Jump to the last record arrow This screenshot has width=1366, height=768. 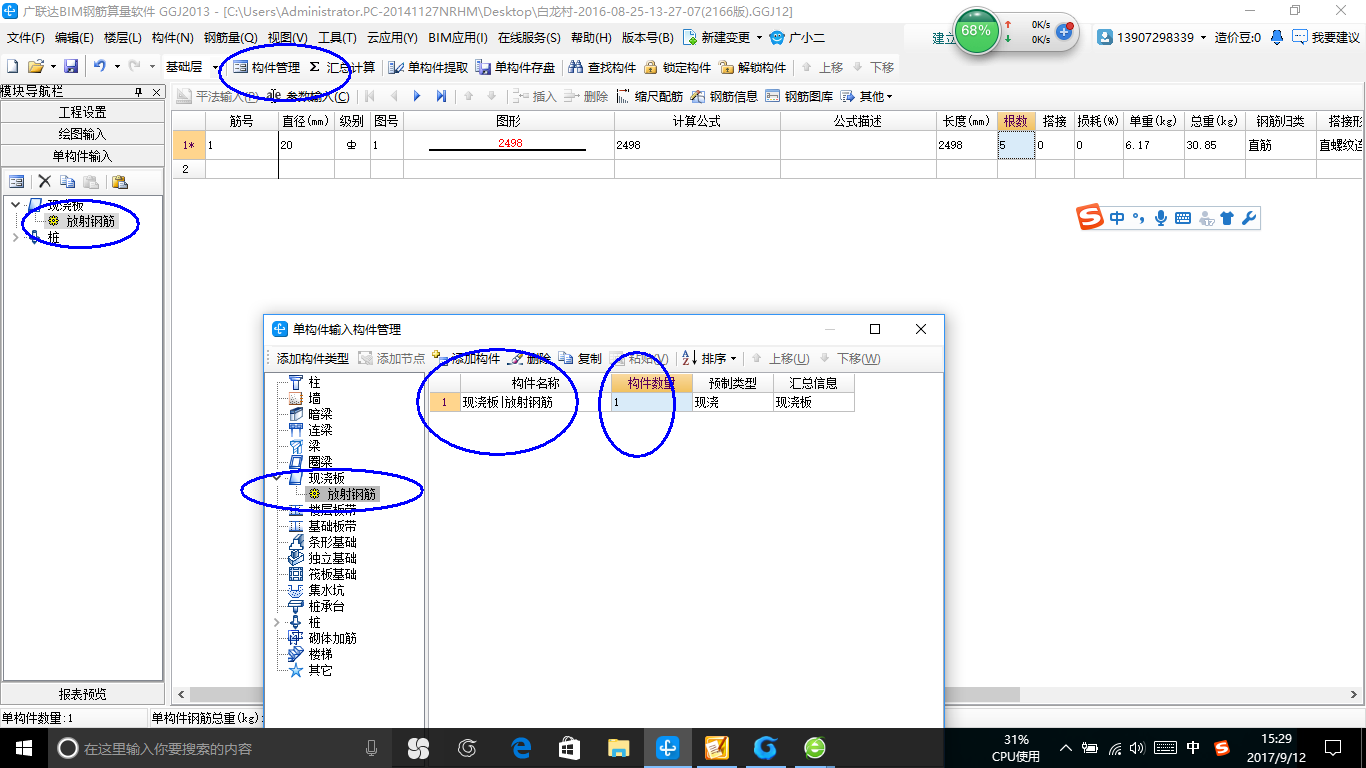pyautogui.click(x=441, y=97)
